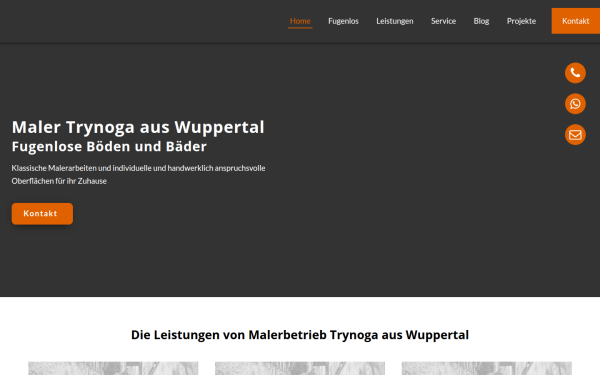Click the Kontakt button below hero text
Screen dimensions: 600x375
pyautogui.click(x=42, y=214)
